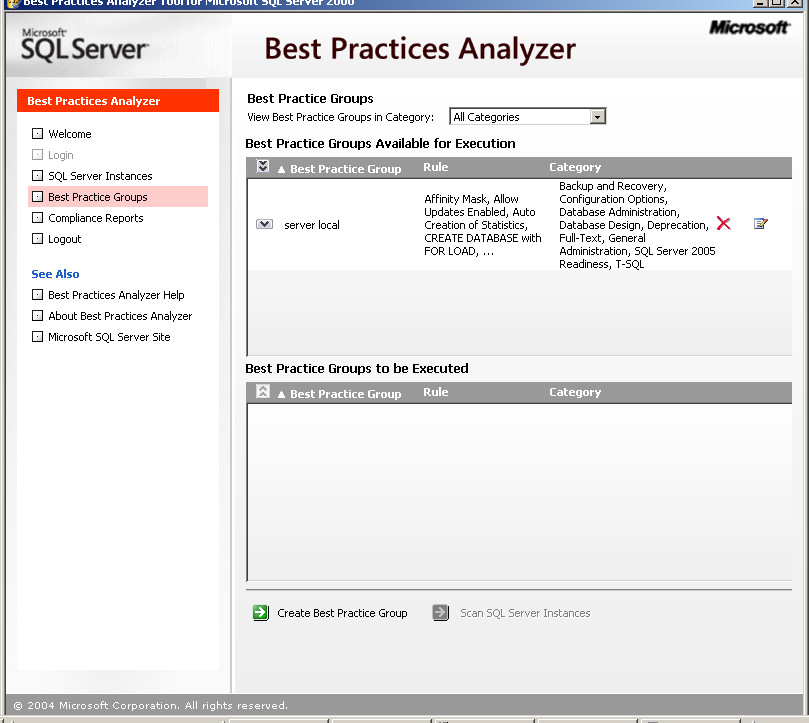Open the All Categories dropdown

(x=597, y=117)
